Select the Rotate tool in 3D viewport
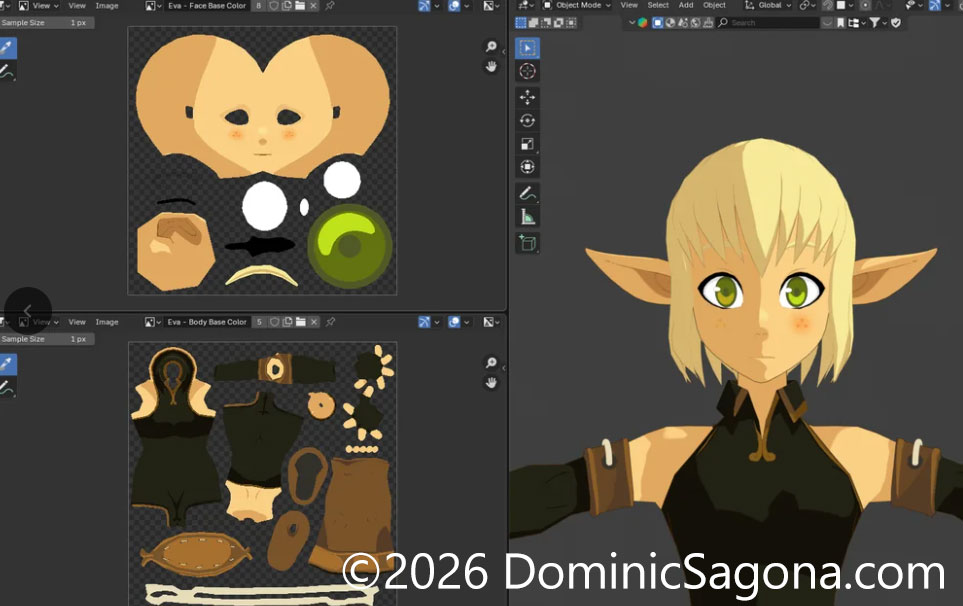 pos(527,120)
